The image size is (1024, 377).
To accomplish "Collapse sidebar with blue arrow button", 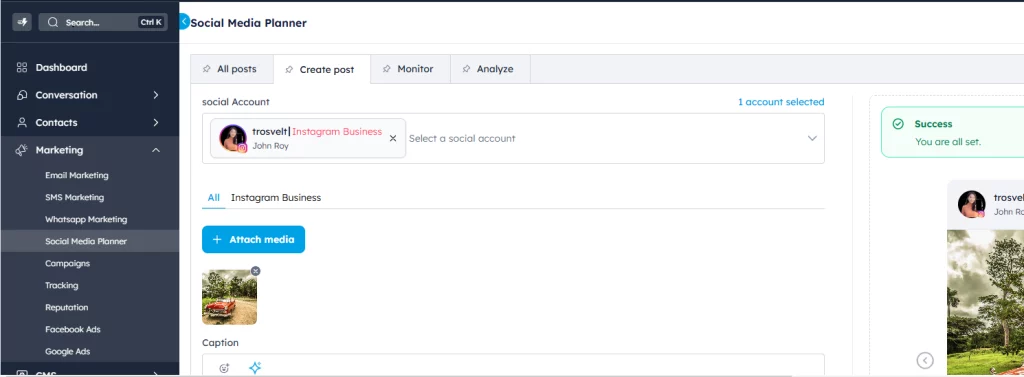I will pos(184,22).
